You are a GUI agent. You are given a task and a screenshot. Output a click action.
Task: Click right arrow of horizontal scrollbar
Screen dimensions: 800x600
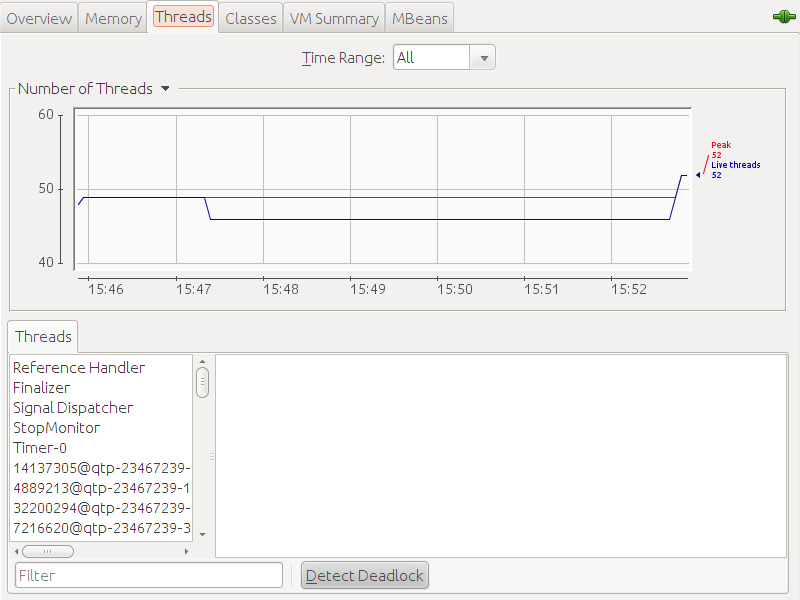[x=186, y=551]
